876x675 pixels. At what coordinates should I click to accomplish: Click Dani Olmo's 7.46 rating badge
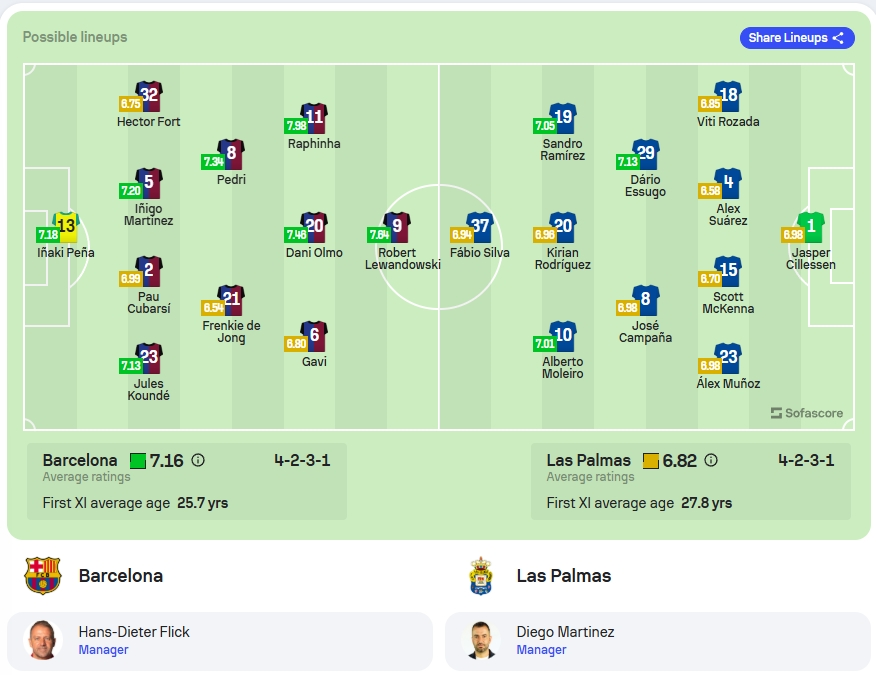[296, 234]
